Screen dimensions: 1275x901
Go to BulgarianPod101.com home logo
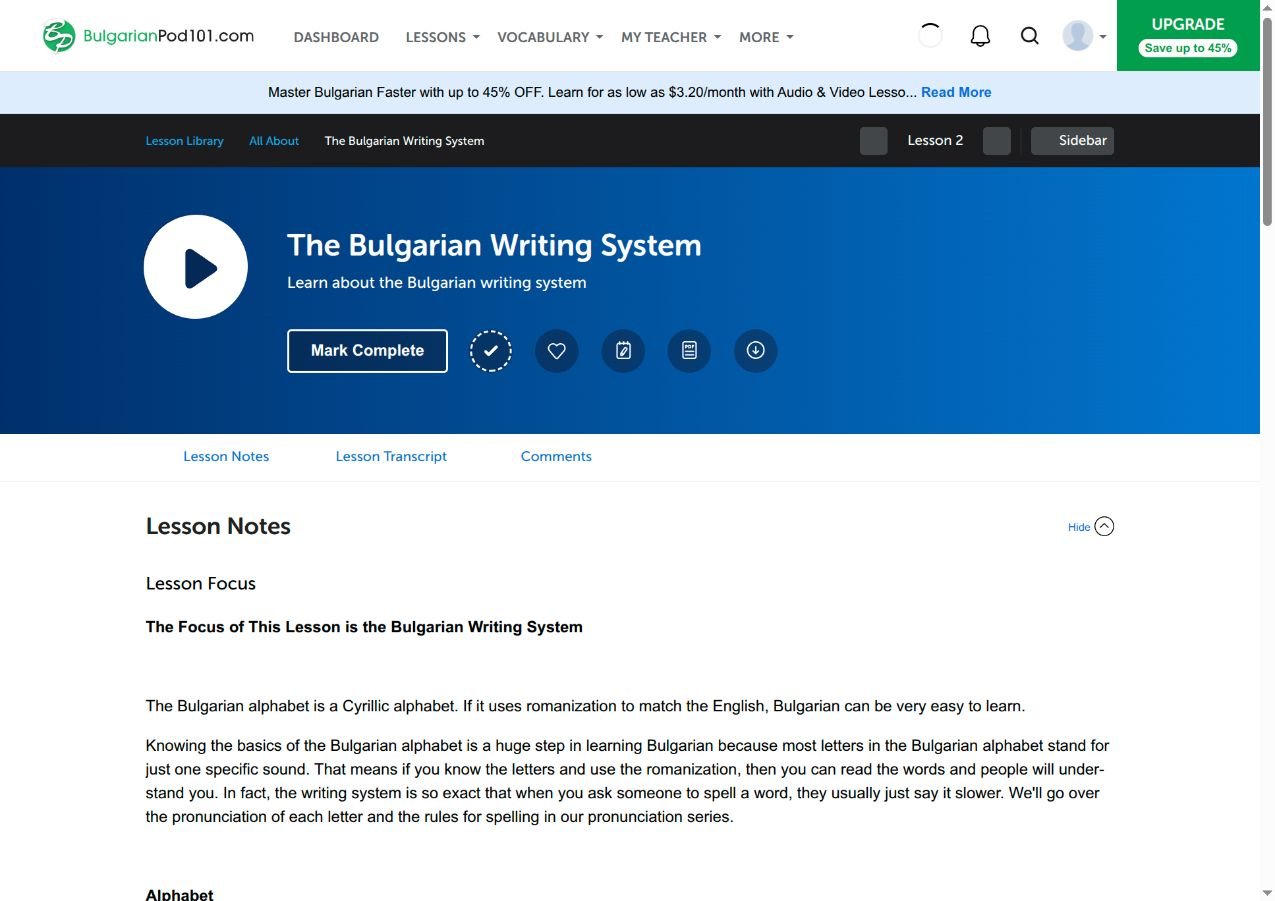148,36
